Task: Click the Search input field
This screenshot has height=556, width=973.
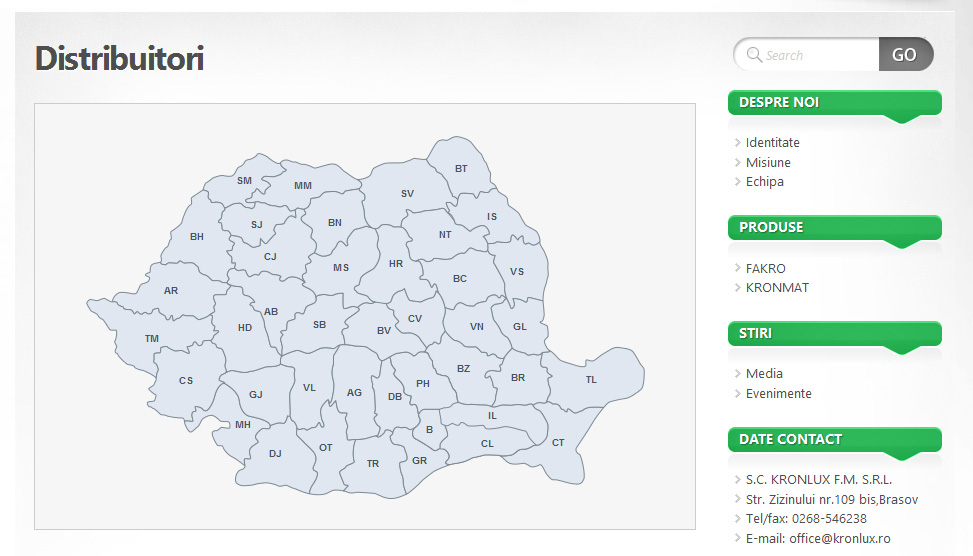Action: click(x=807, y=55)
